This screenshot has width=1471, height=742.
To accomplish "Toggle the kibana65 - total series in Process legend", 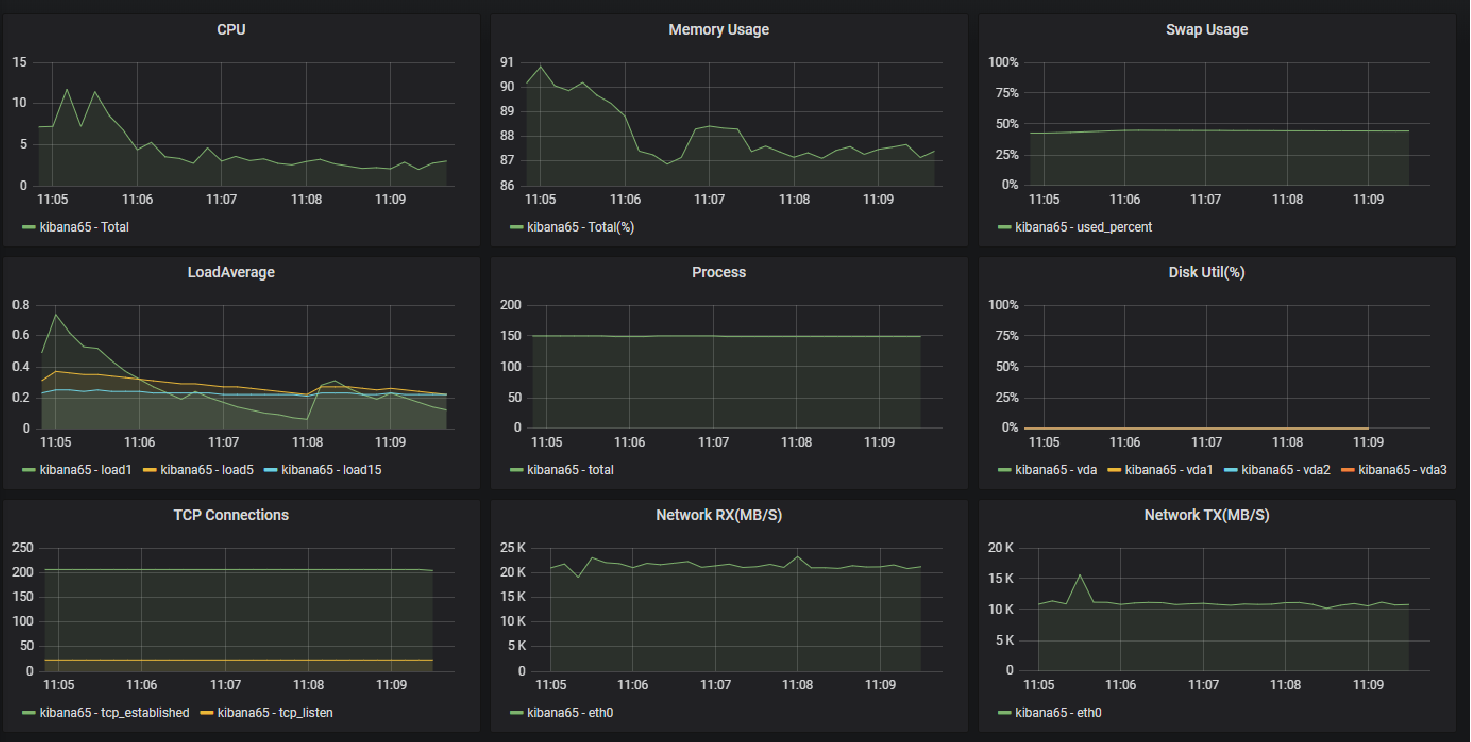I will (x=570, y=469).
